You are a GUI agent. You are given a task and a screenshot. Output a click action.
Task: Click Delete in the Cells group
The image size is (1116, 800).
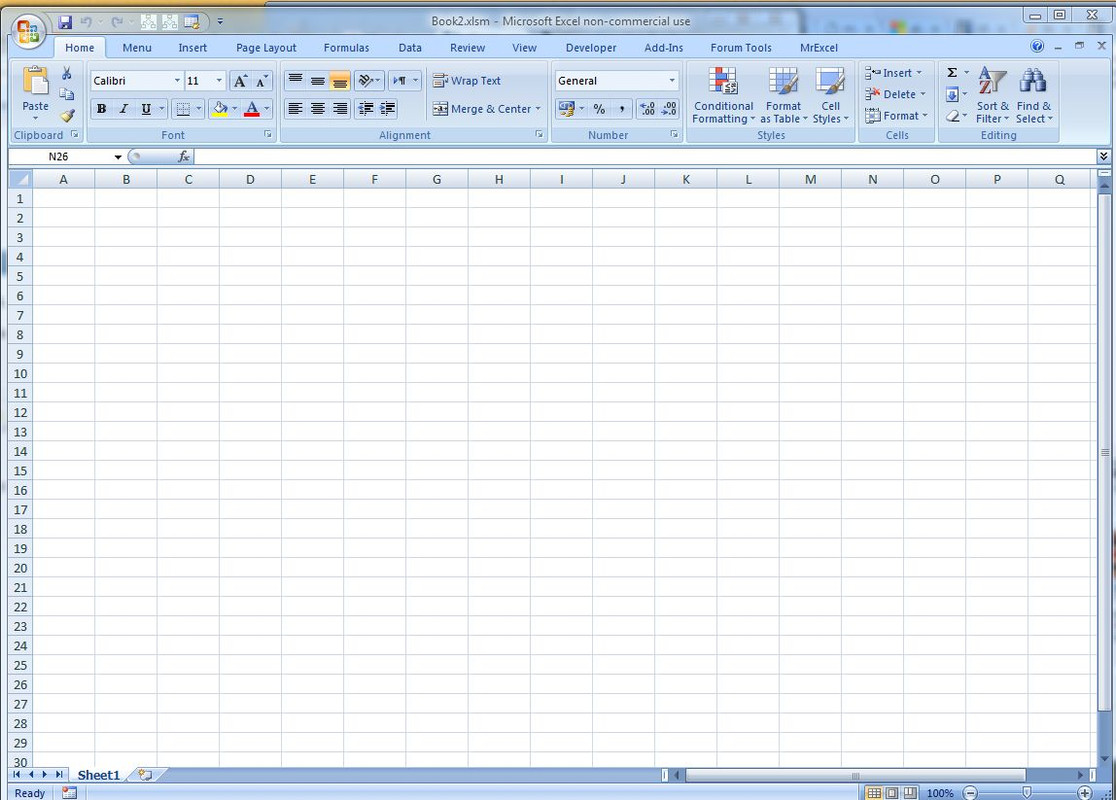(895, 94)
